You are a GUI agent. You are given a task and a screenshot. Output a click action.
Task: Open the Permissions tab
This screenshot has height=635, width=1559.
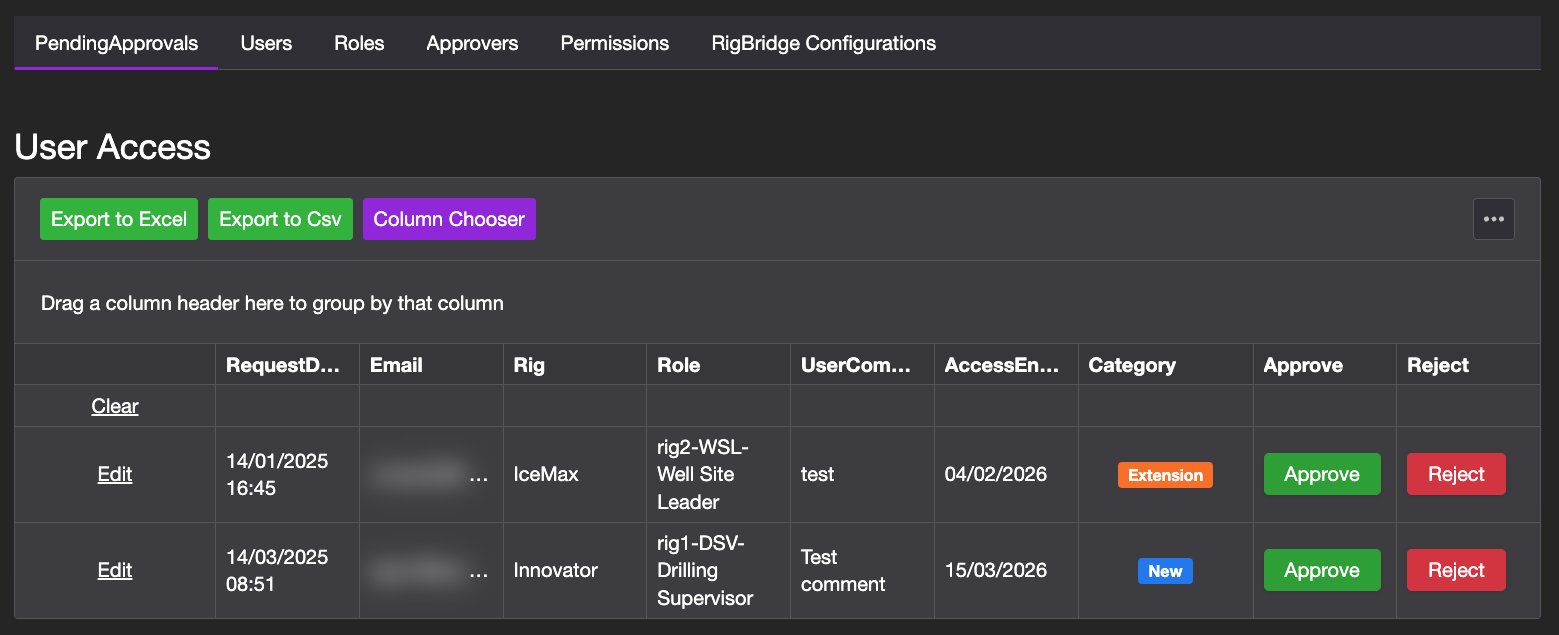coord(614,43)
